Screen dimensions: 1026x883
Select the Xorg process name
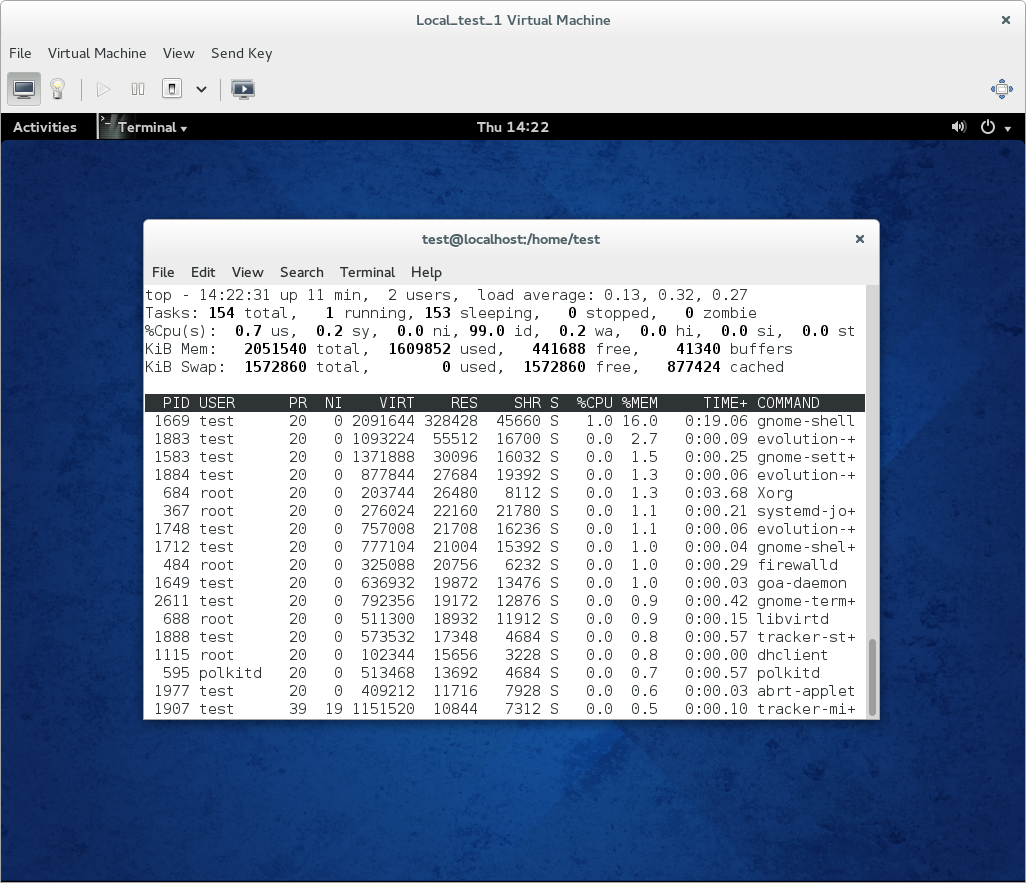(775, 493)
